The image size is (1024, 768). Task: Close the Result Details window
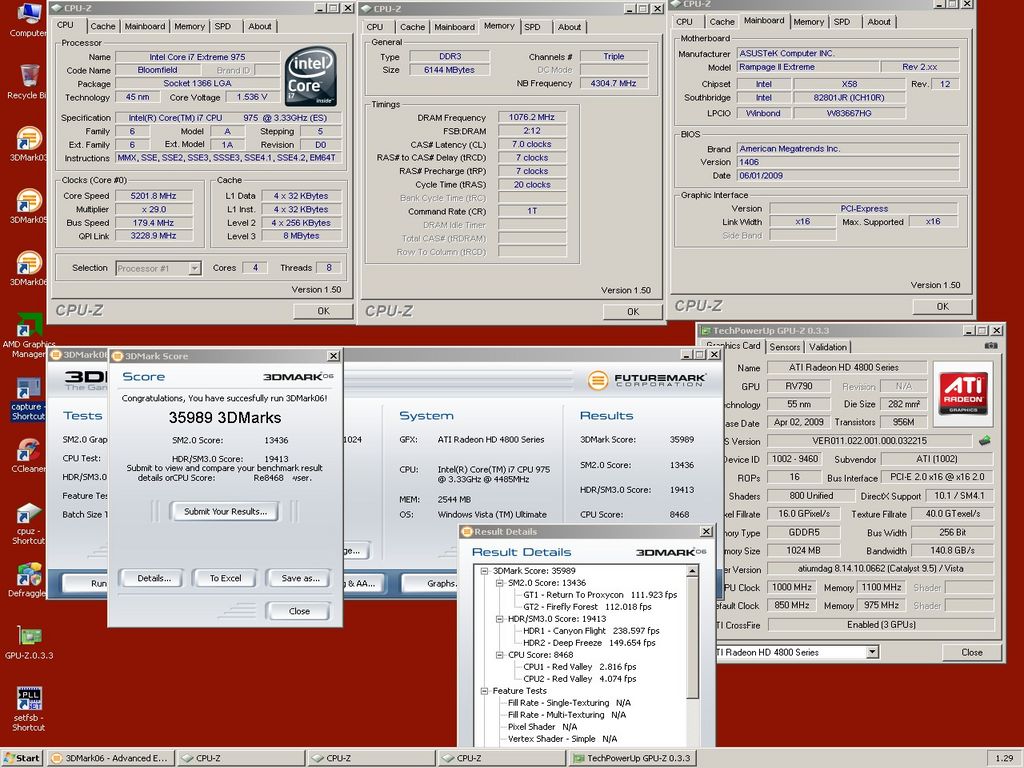click(x=706, y=532)
